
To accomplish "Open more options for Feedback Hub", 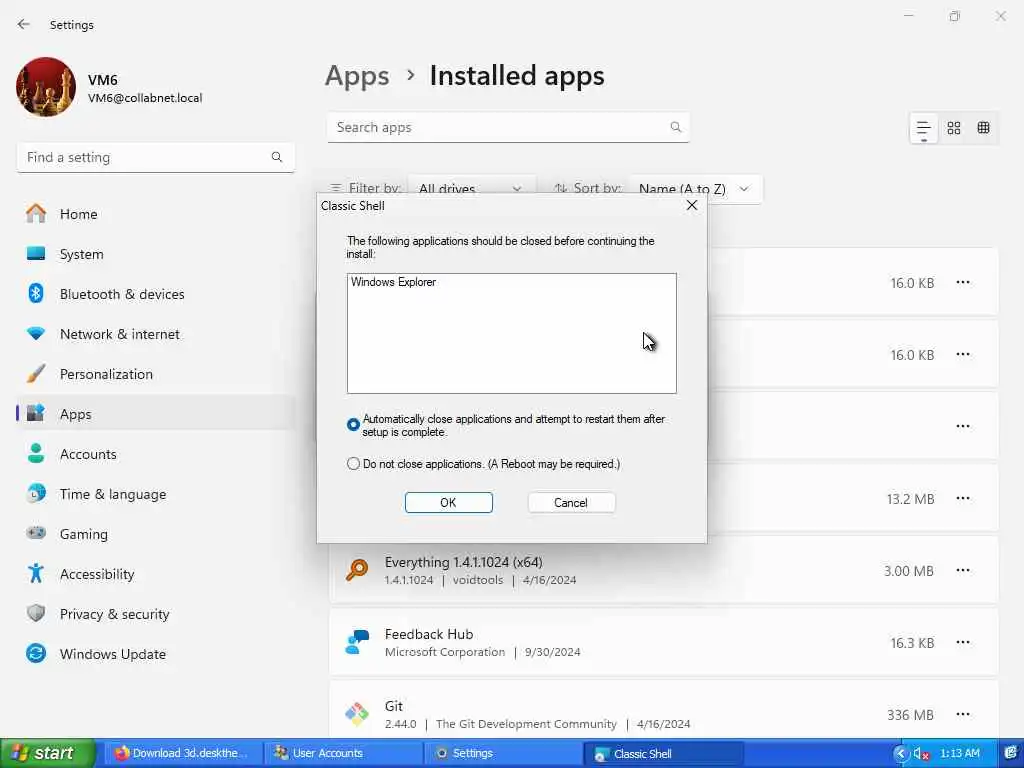I will [x=963, y=642].
